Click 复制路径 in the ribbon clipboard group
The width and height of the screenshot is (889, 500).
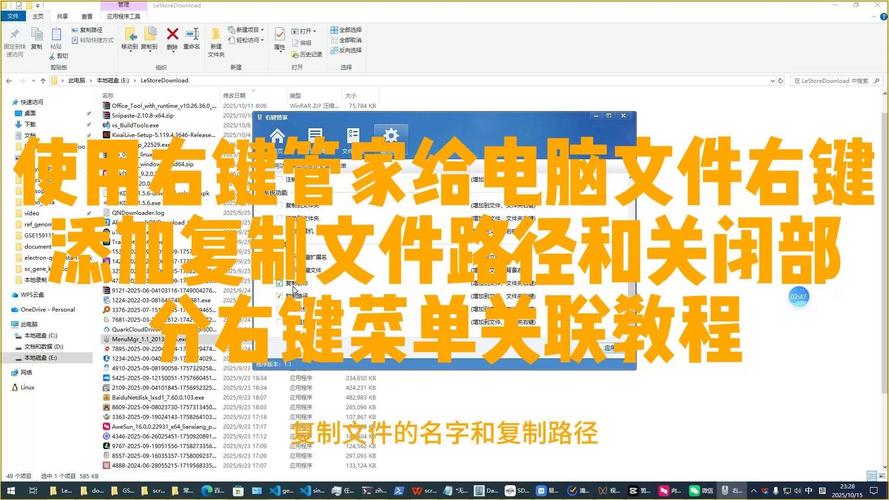(87, 30)
